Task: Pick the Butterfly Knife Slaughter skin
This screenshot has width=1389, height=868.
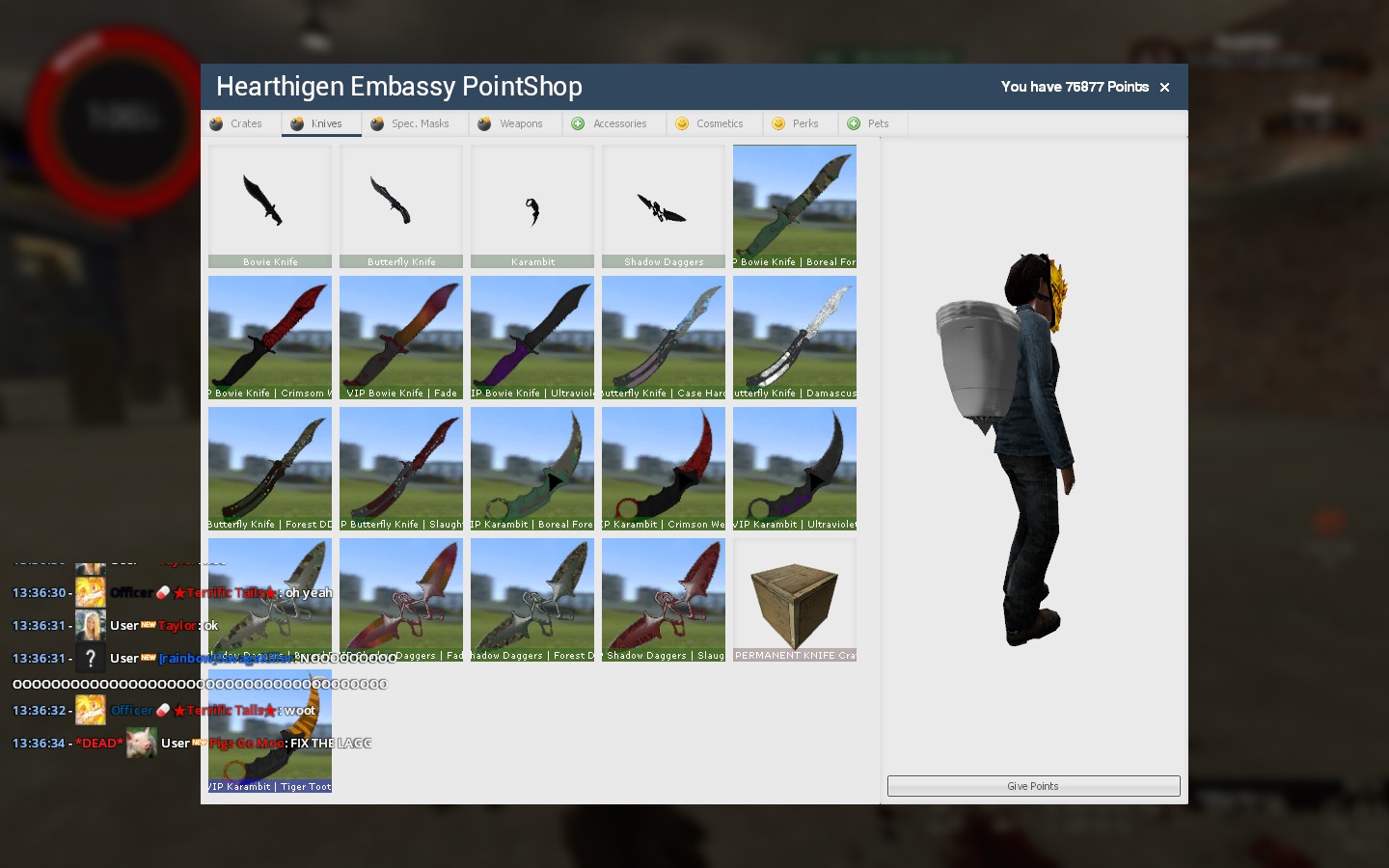Action: click(x=401, y=469)
